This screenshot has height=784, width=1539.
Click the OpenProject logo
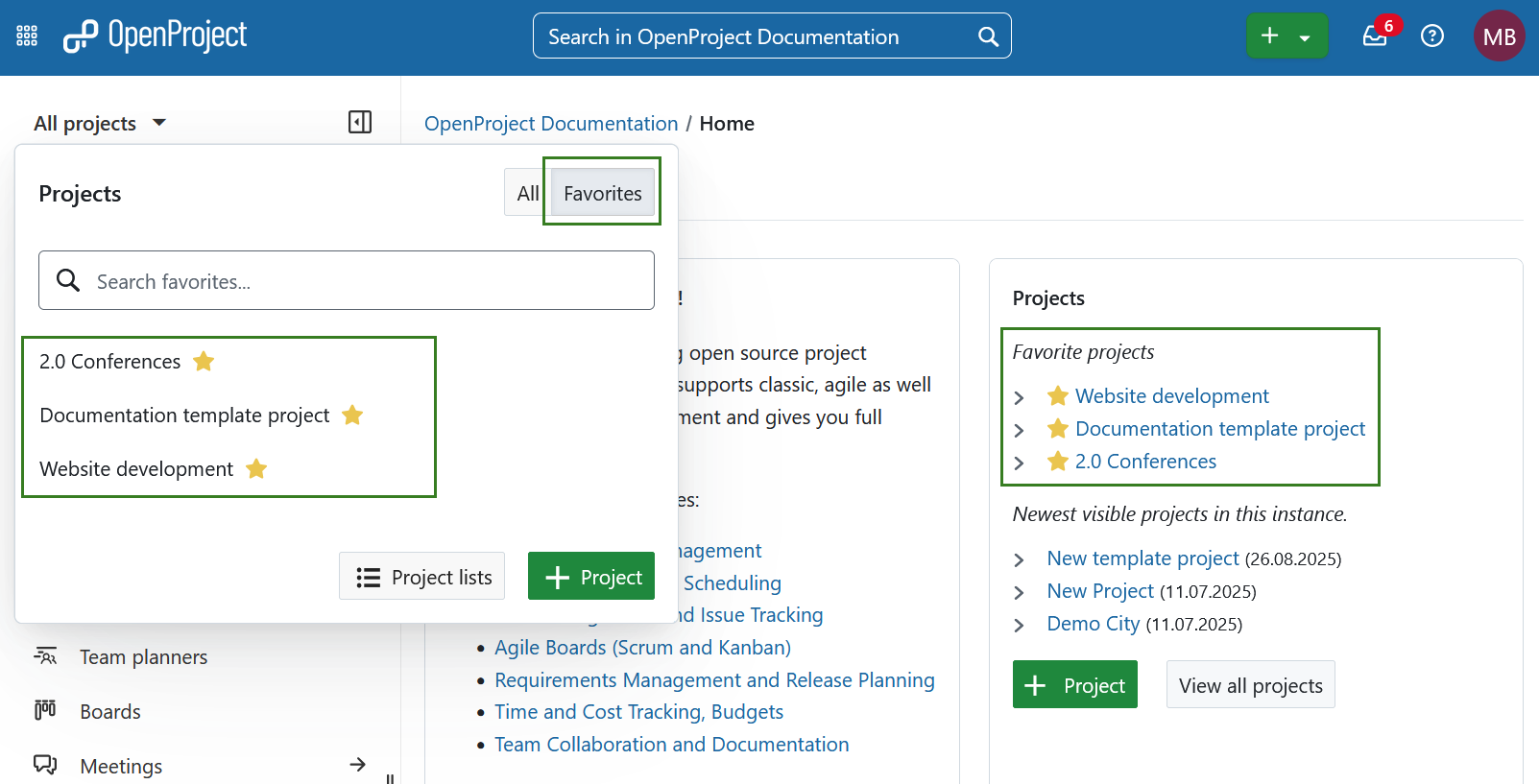click(x=156, y=36)
